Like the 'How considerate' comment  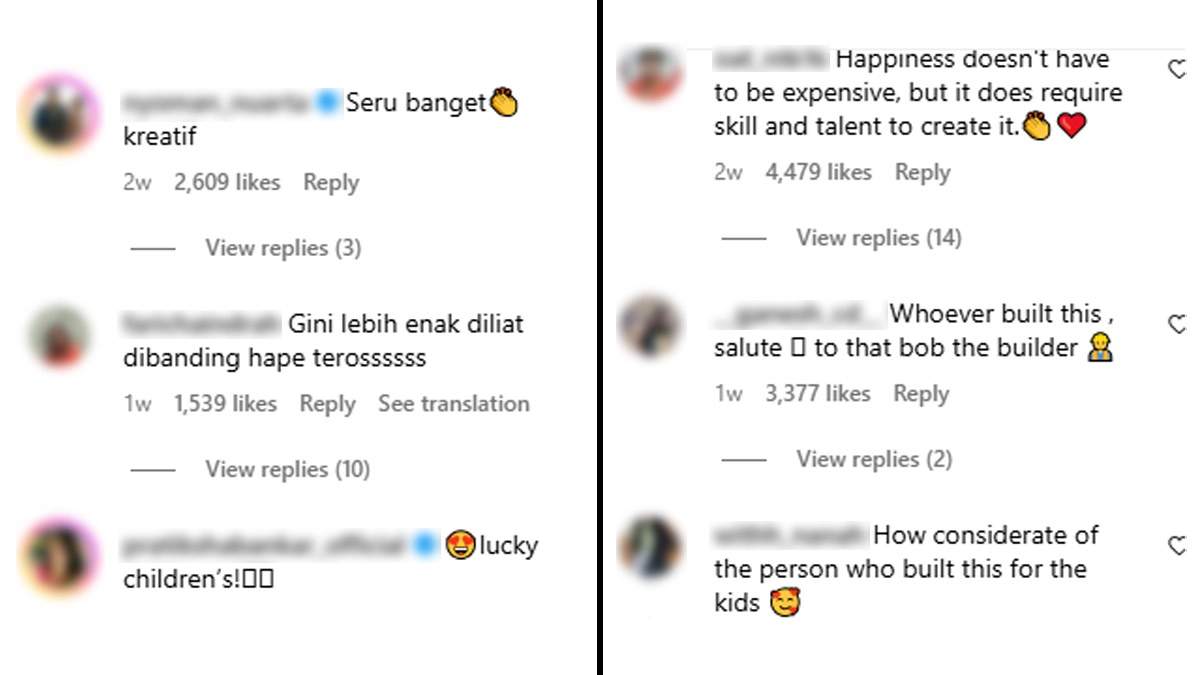[x=1178, y=545]
